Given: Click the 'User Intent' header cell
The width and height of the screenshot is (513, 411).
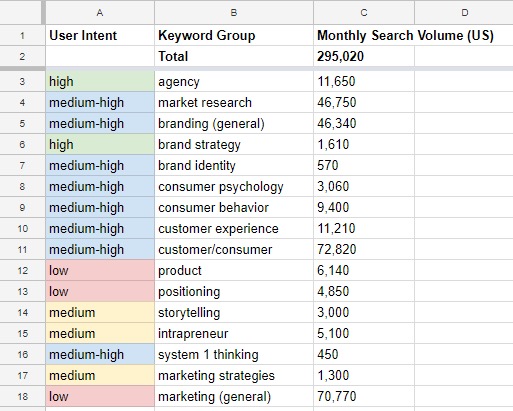Looking at the screenshot, I should [x=100, y=35].
